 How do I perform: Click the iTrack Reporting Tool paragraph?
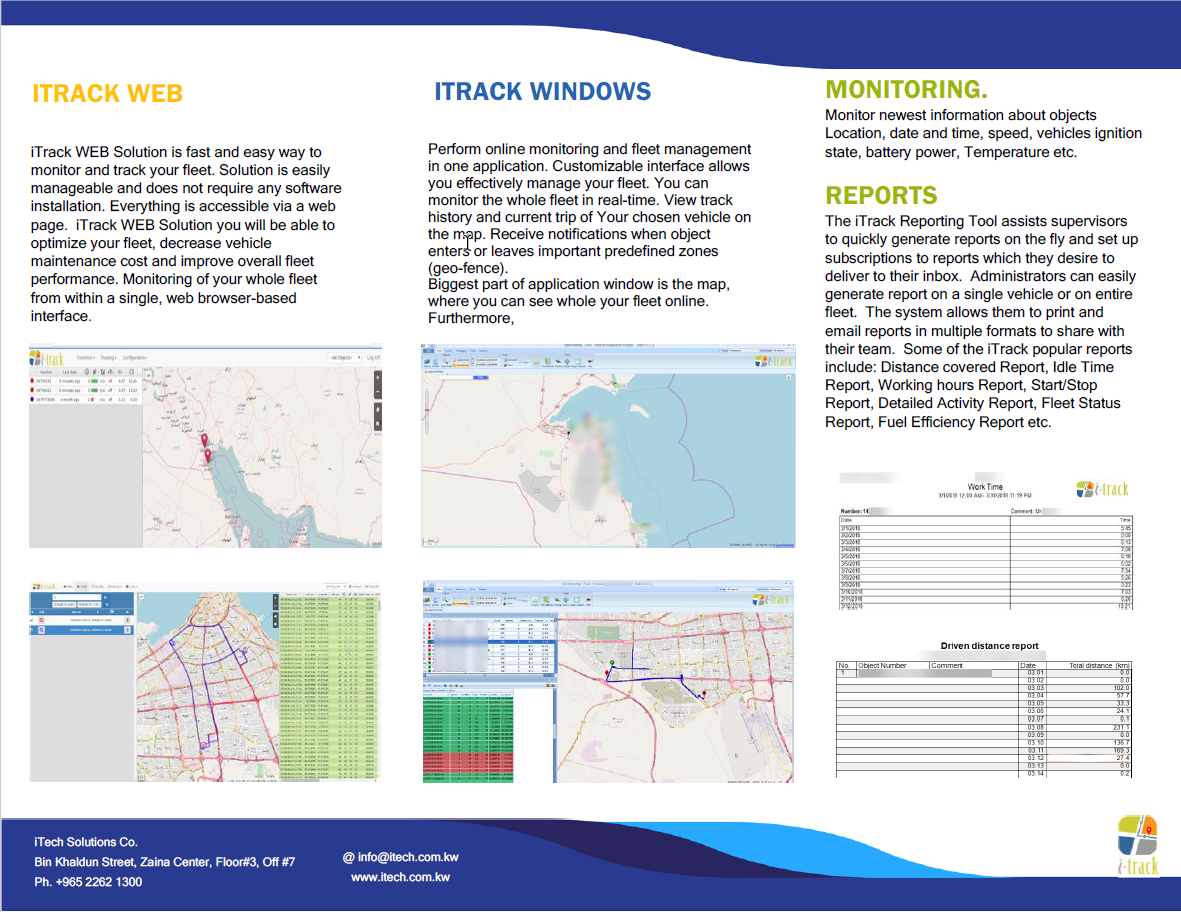981,322
